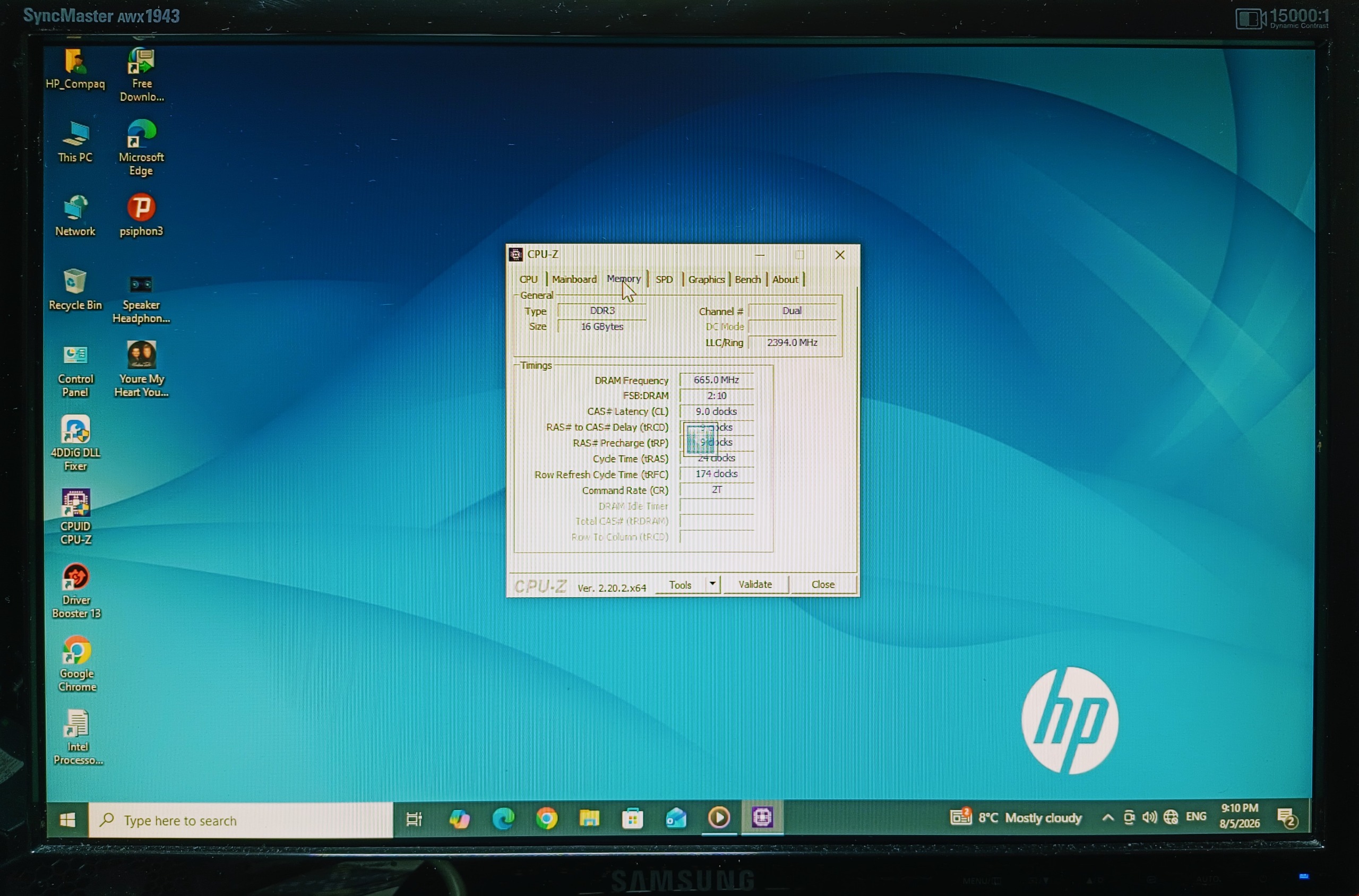Select the Intel Processor desktop file icon
The height and width of the screenshot is (896, 1359).
(x=78, y=737)
